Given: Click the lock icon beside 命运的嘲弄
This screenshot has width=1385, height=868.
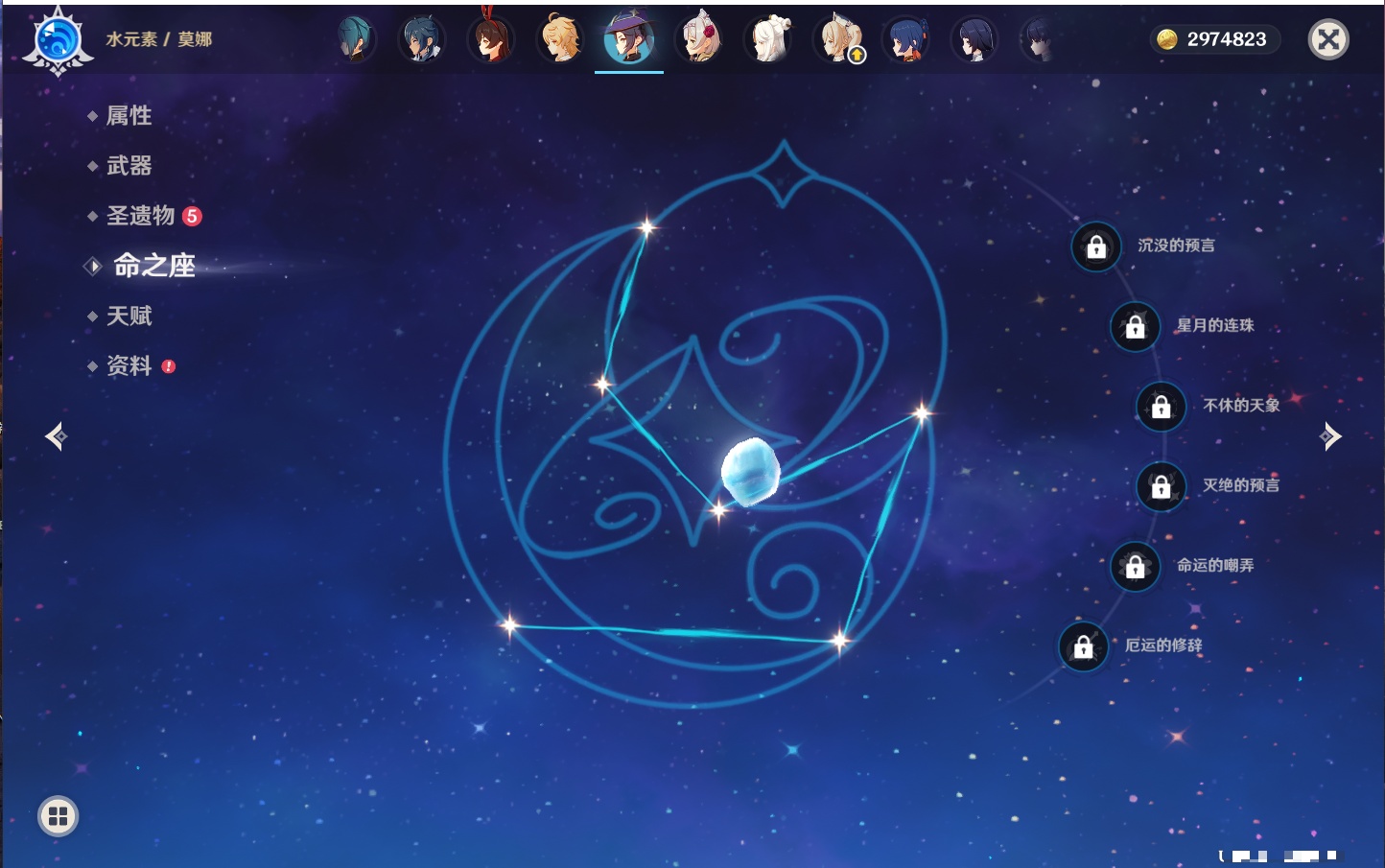Looking at the screenshot, I should pyautogui.click(x=1135, y=566).
